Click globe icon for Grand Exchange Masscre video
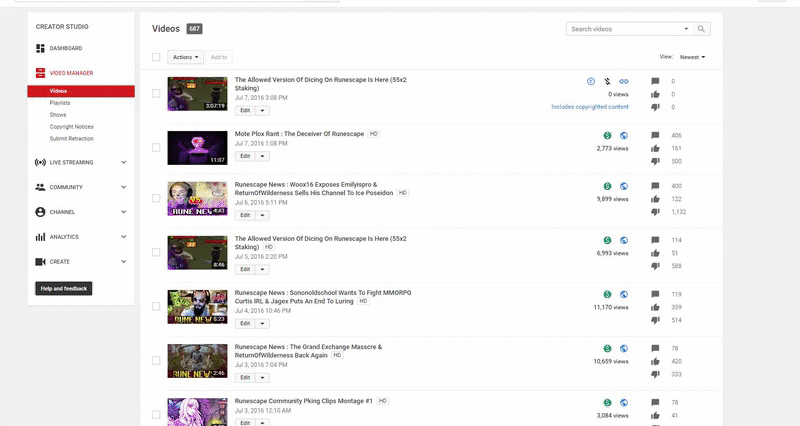Viewport: 800px width, 426px height. tap(624, 348)
